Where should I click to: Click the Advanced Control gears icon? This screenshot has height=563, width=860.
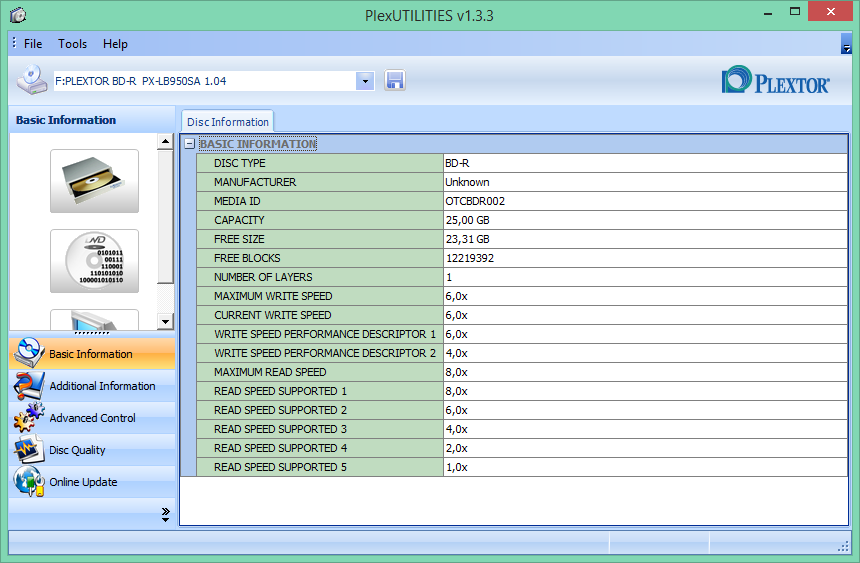coord(29,418)
